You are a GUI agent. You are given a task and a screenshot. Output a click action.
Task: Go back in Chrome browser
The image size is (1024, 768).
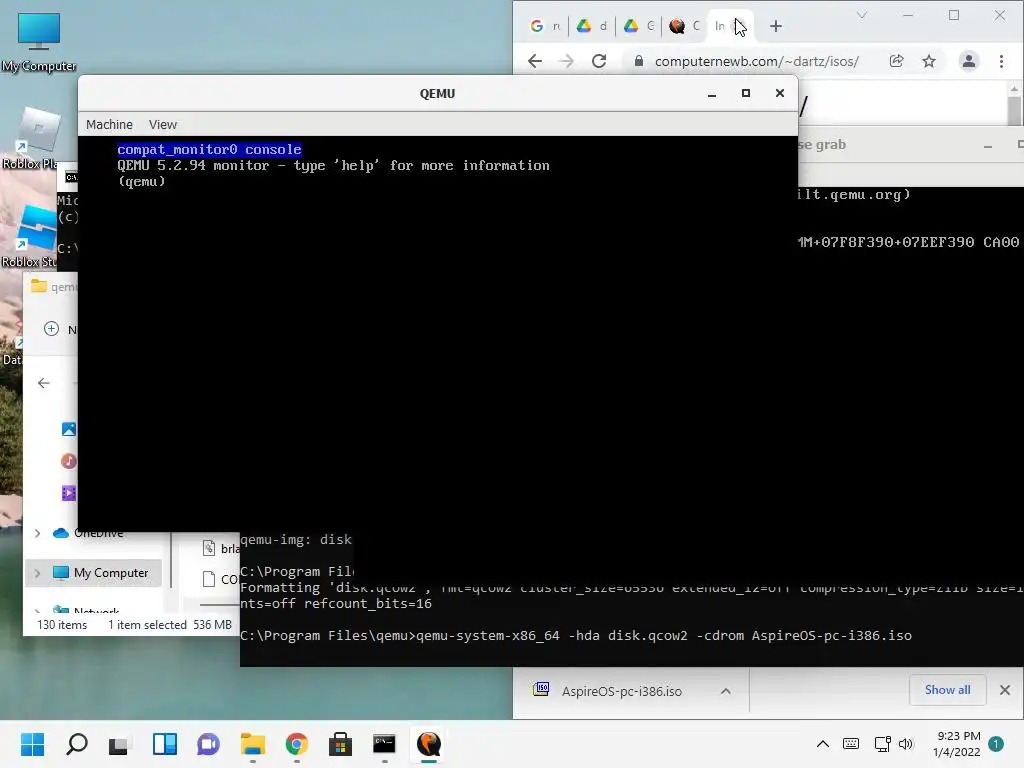535,61
